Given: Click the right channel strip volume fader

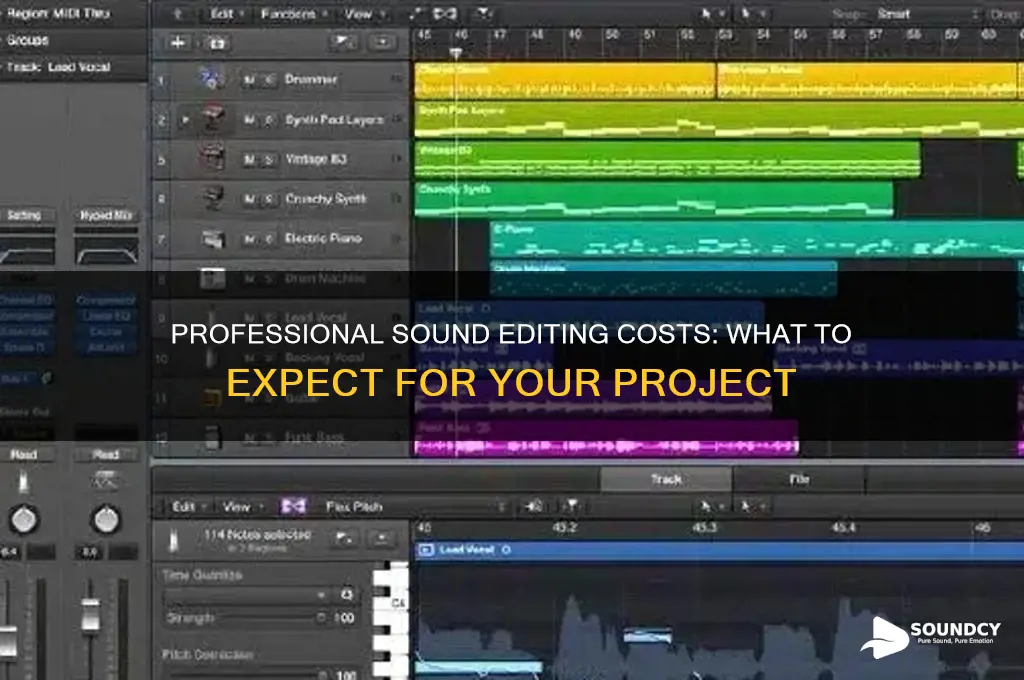Looking at the screenshot, I should 90,615.
